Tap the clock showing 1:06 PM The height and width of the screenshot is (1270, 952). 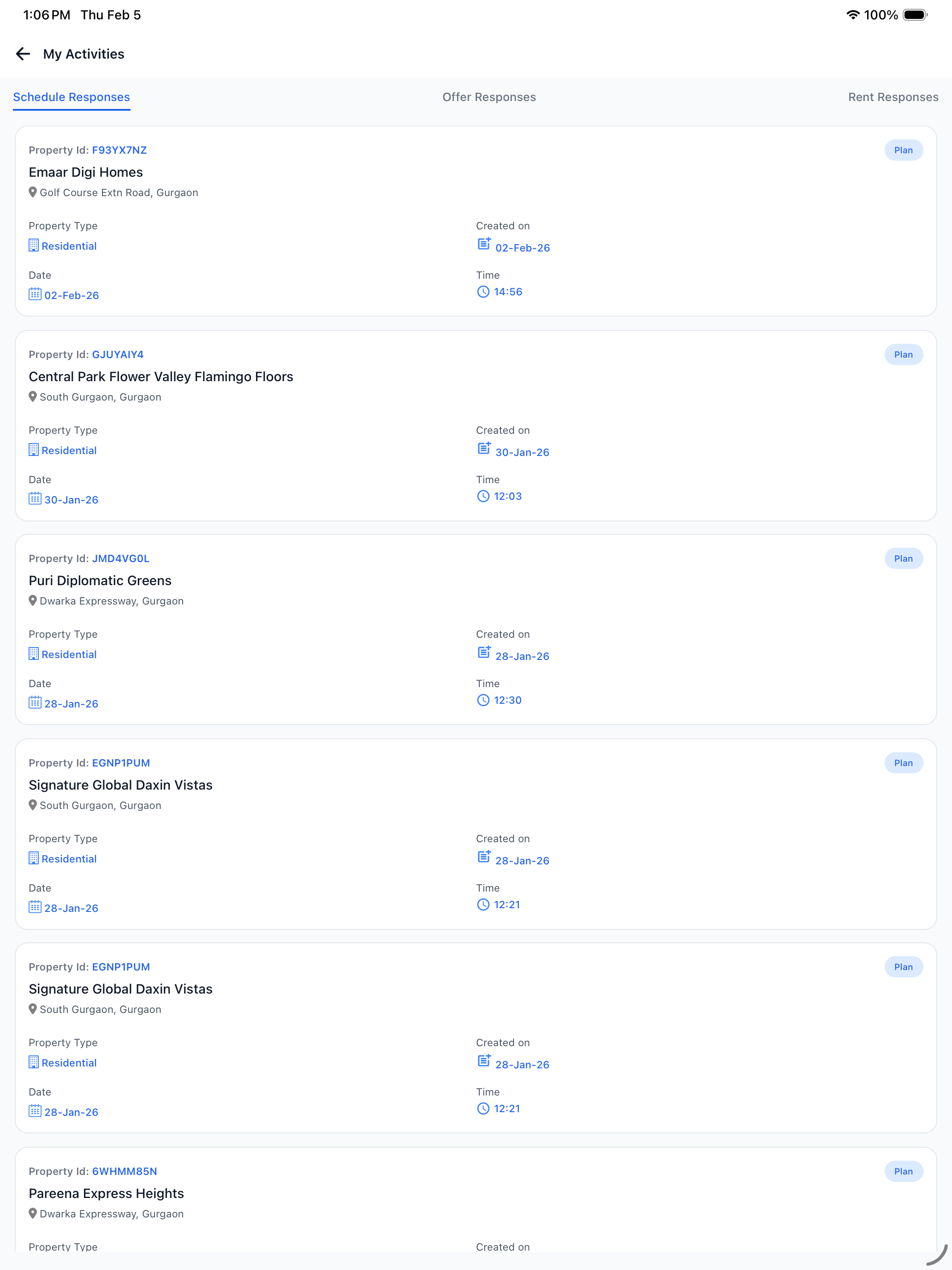pos(47,15)
